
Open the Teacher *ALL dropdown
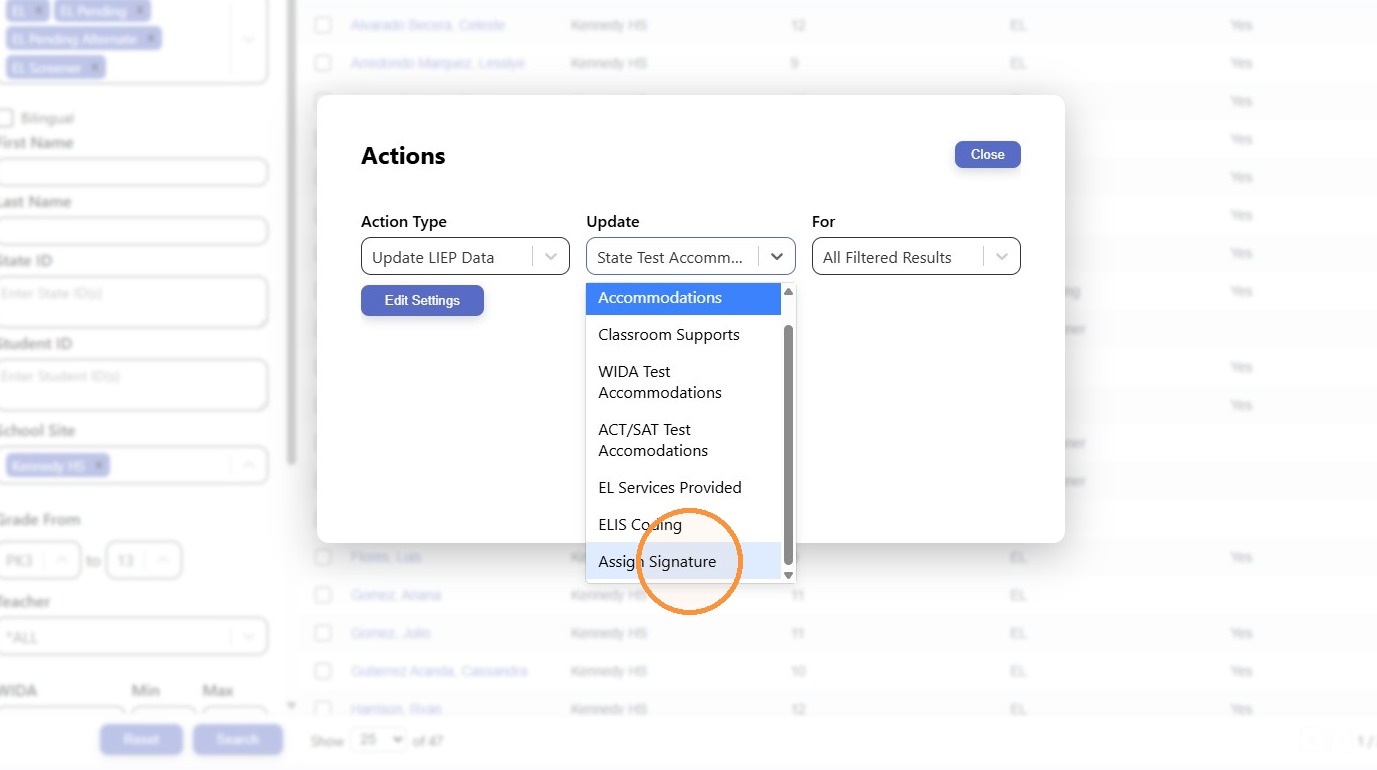click(x=132, y=637)
